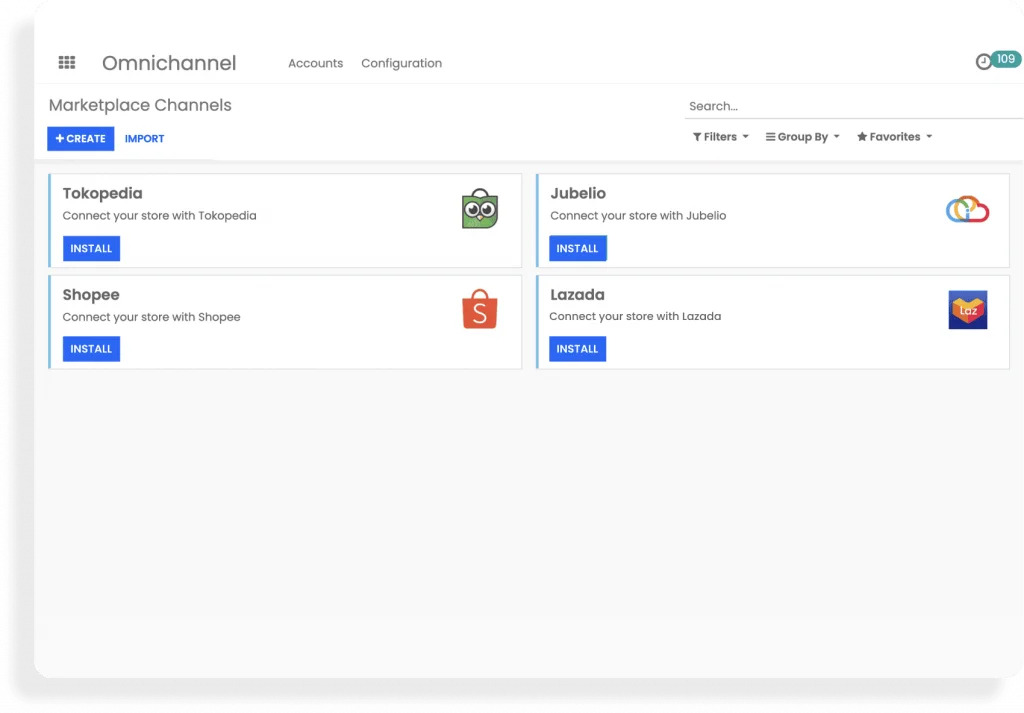Click 'Connect your store with Jubelio' text
Screen dimensions: 1024x713
pyautogui.click(x=638, y=215)
